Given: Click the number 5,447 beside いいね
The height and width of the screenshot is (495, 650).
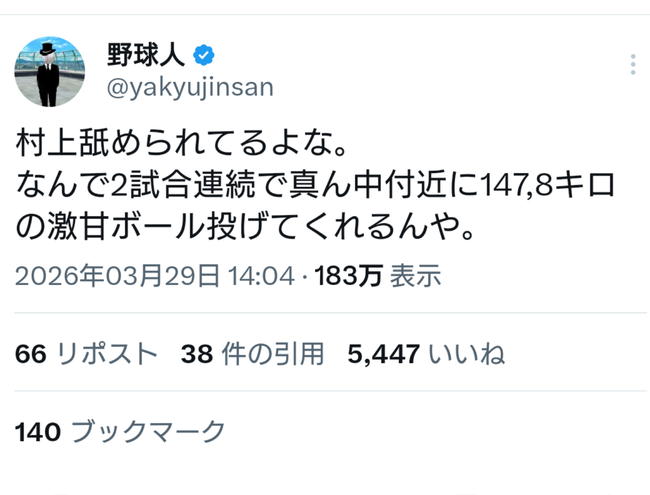Looking at the screenshot, I should click(383, 354).
